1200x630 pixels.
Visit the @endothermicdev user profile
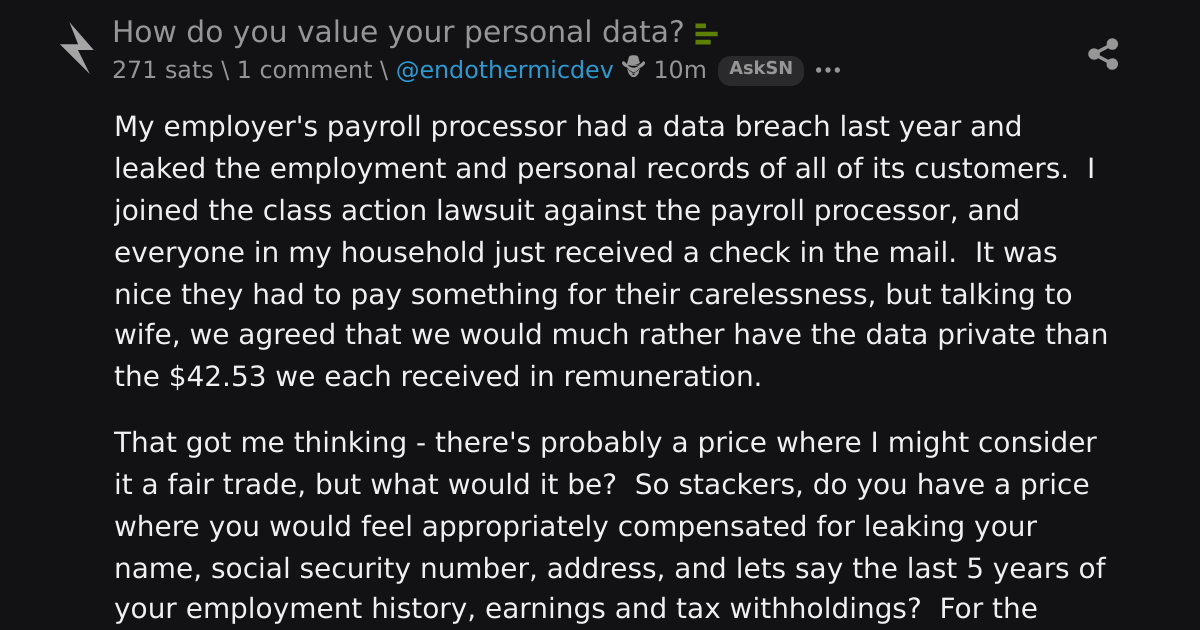coord(505,70)
